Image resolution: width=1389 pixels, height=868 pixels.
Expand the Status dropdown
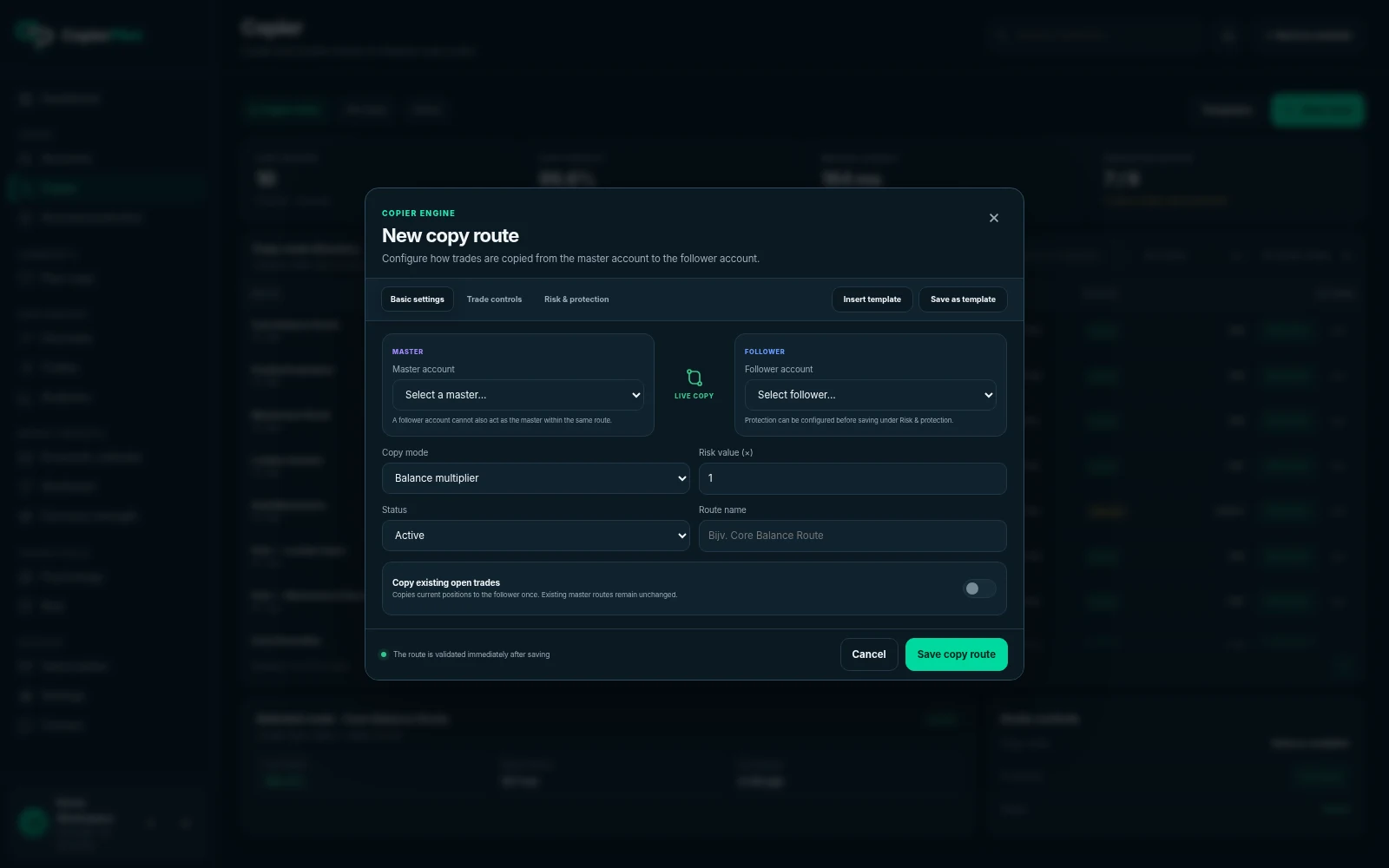click(x=536, y=536)
